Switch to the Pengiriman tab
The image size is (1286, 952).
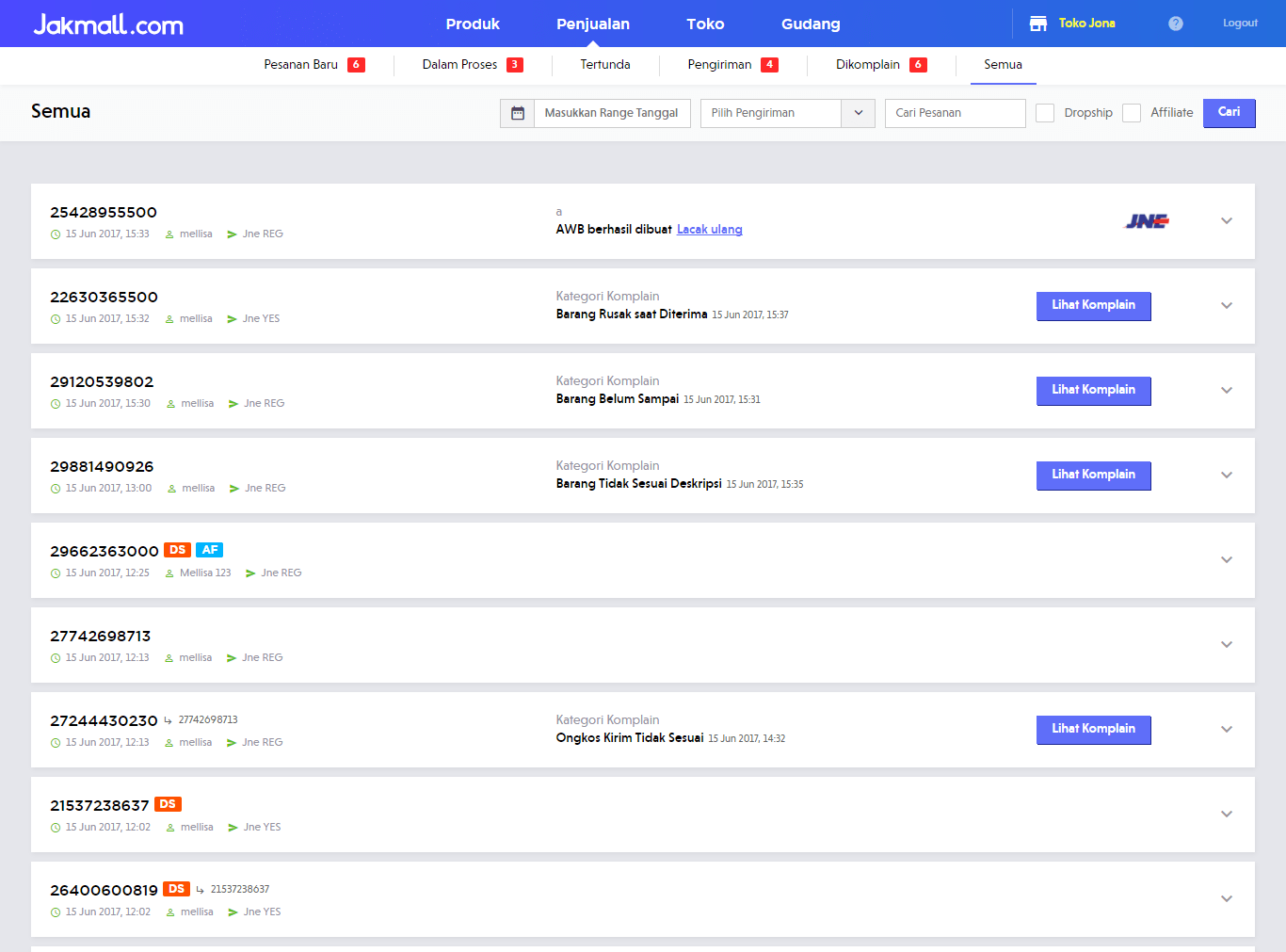(x=719, y=65)
